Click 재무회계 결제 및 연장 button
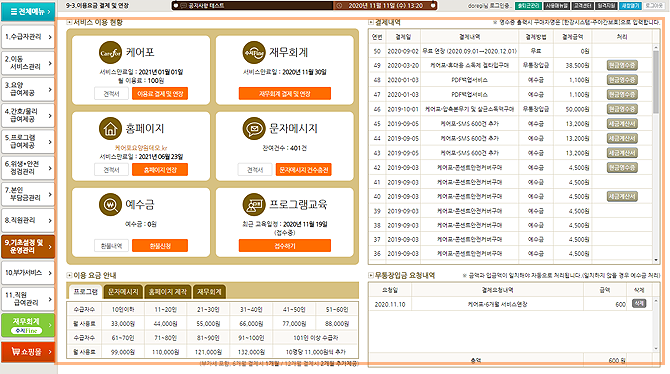 (285, 94)
